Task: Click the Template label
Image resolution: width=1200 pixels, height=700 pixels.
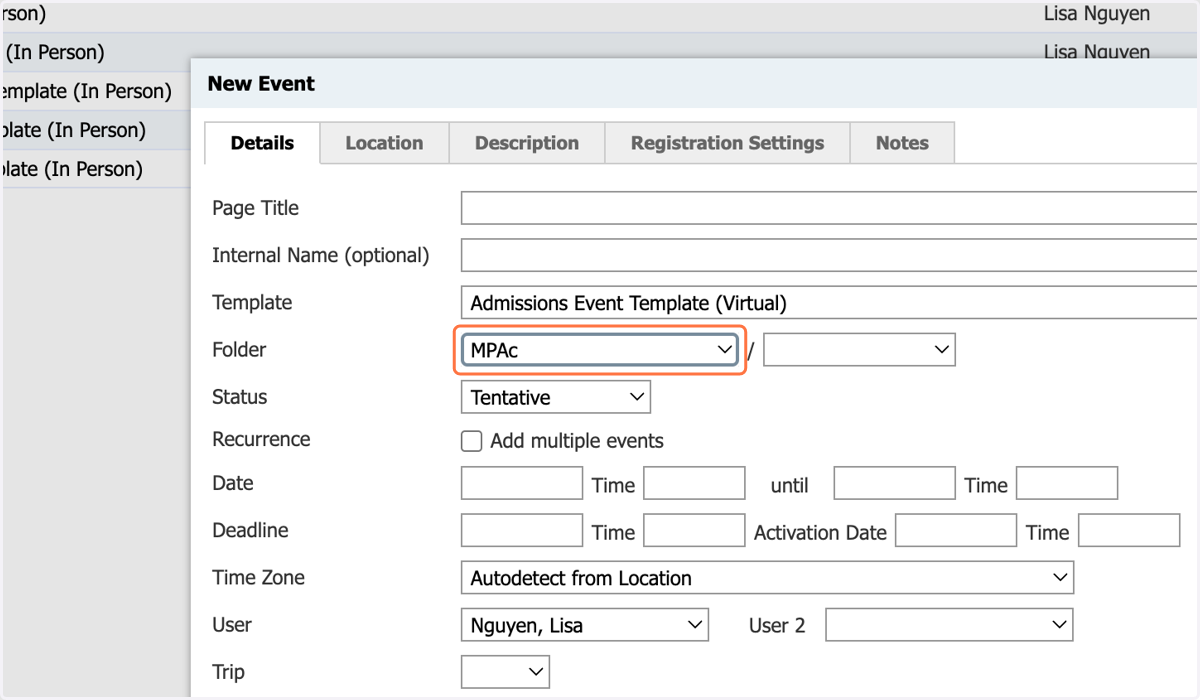Action: click(252, 302)
